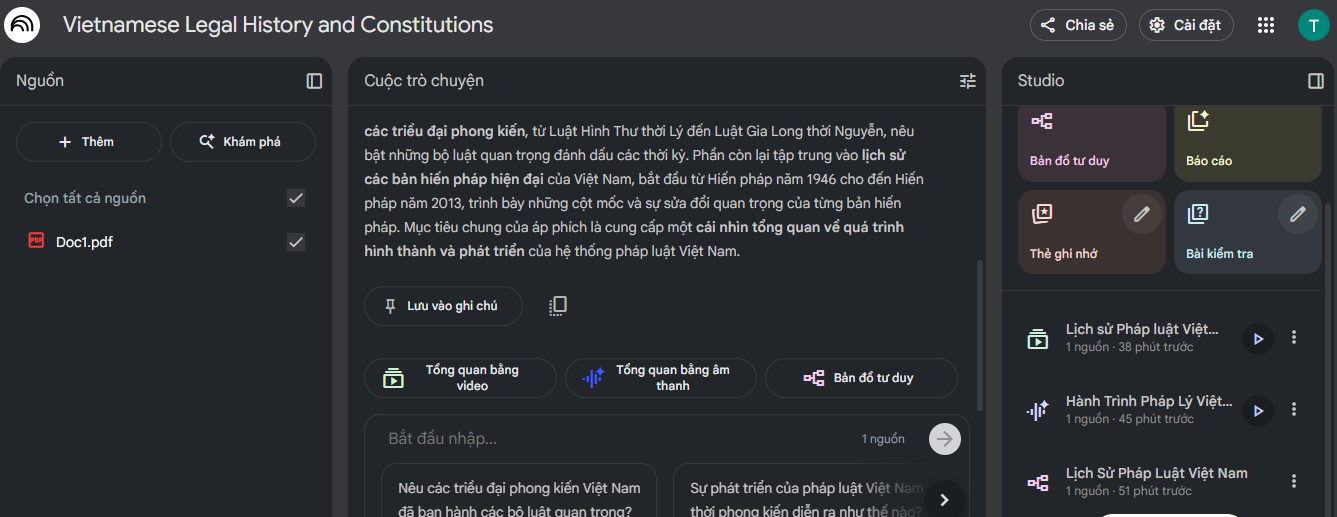Click the Bắt đầu nhập chat input

click(x=620, y=438)
